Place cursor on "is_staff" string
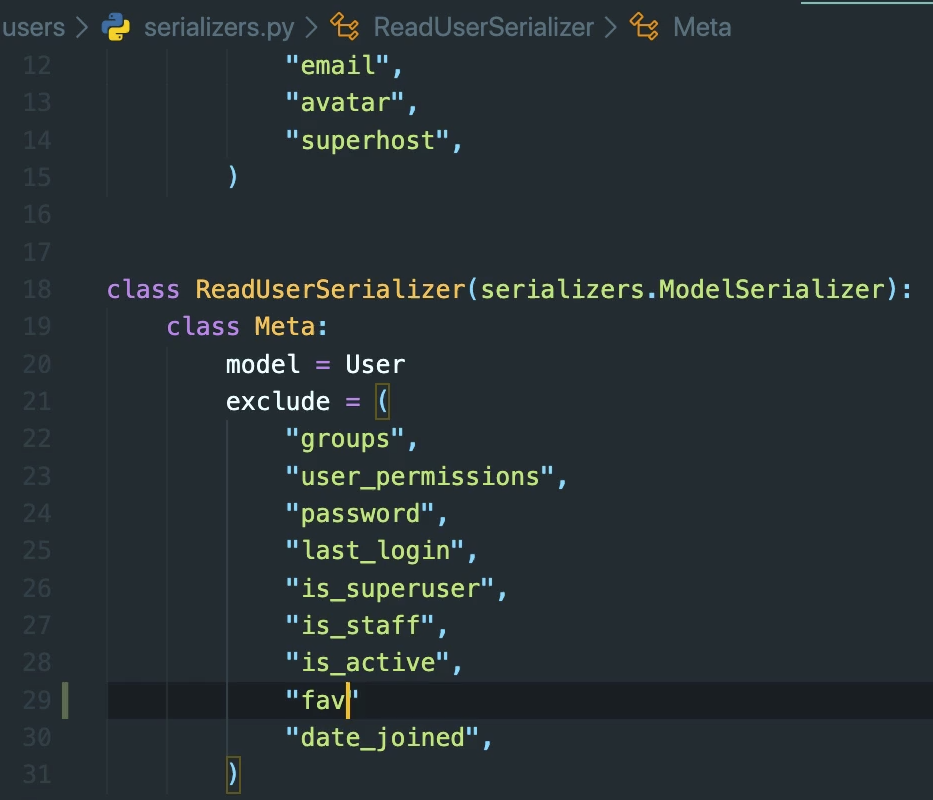Screen dimensions: 933x800 click(359, 626)
